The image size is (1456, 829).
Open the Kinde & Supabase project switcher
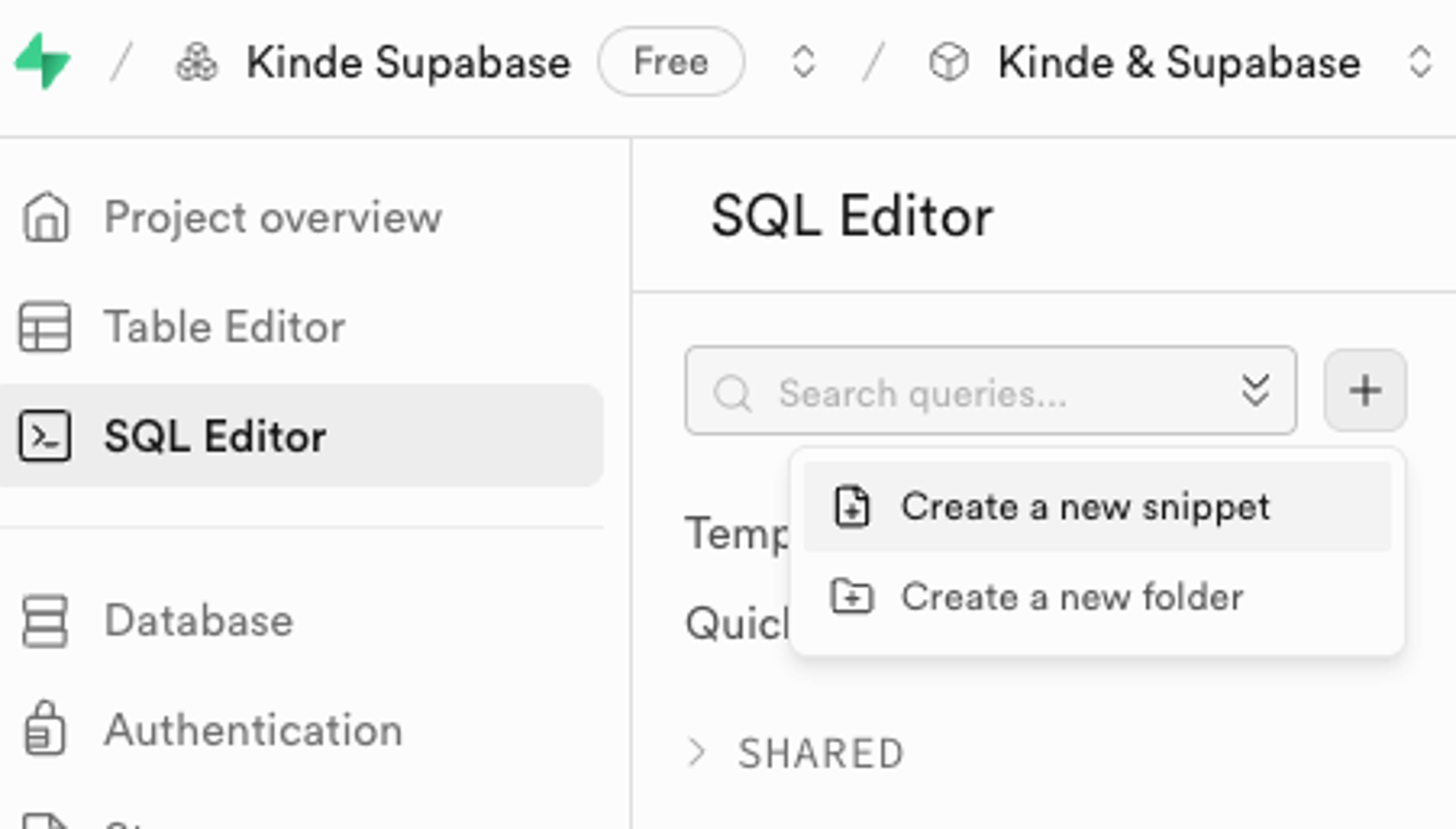click(x=1420, y=62)
